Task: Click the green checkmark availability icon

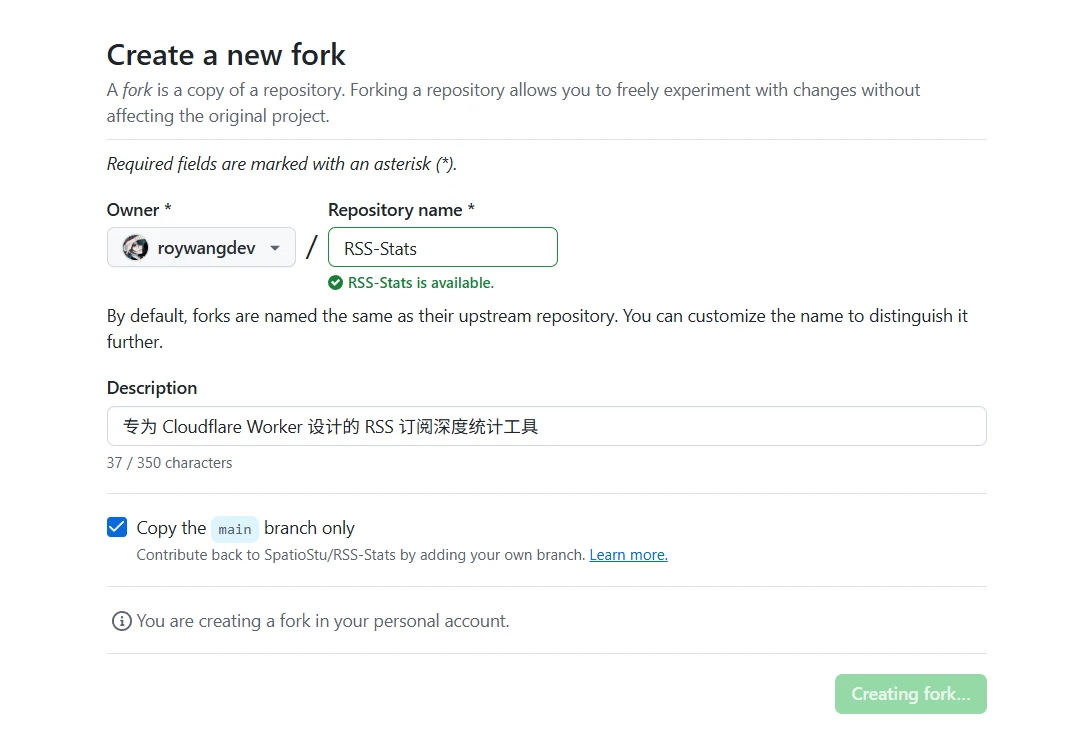Action: [336, 283]
